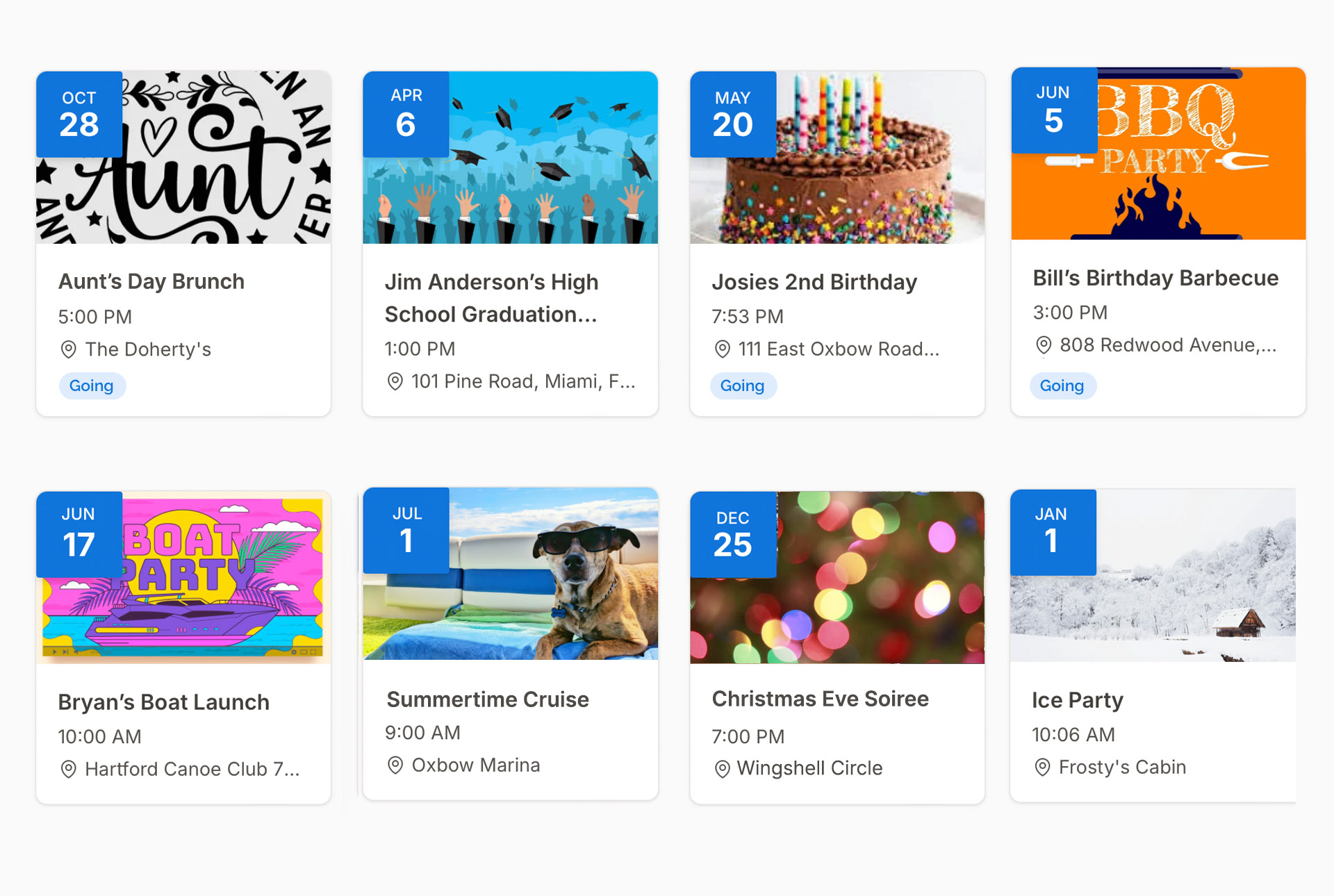Click Going badge on Bill's Birthday Barbecue
Image resolution: width=1334 pixels, height=896 pixels.
point(1062,385)
